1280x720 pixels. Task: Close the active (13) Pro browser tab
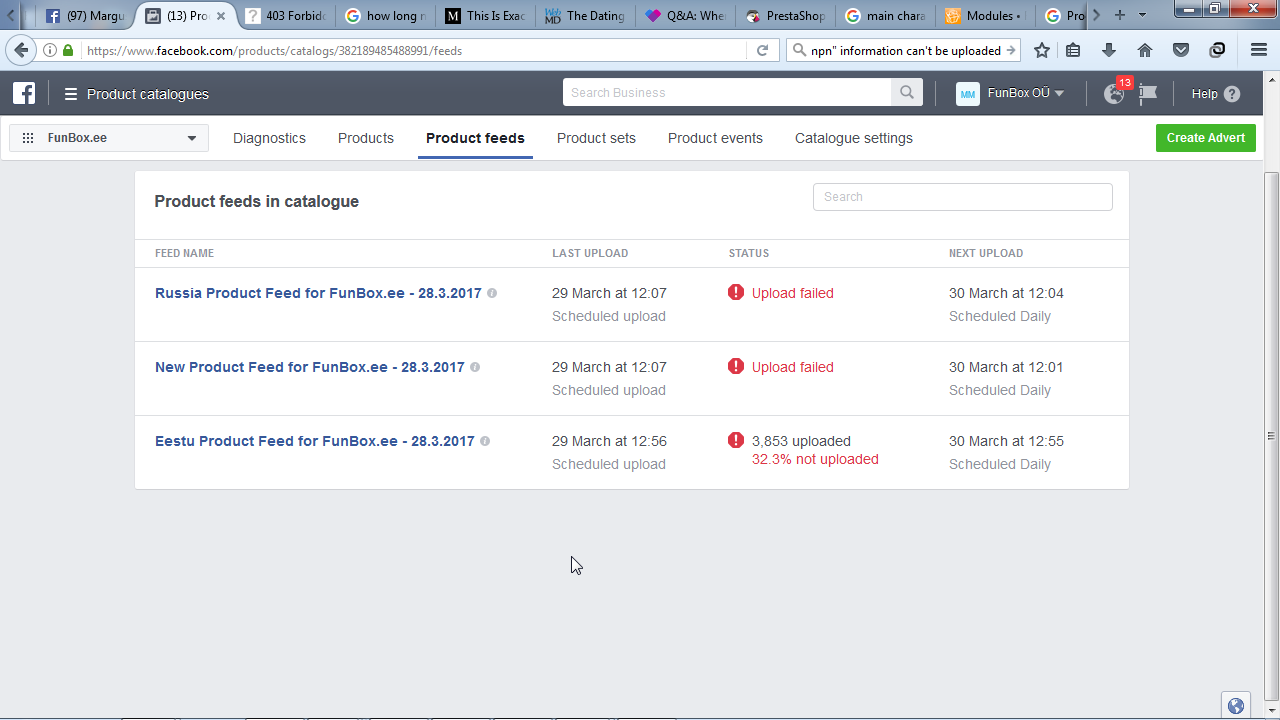click(x=221, y=16)
